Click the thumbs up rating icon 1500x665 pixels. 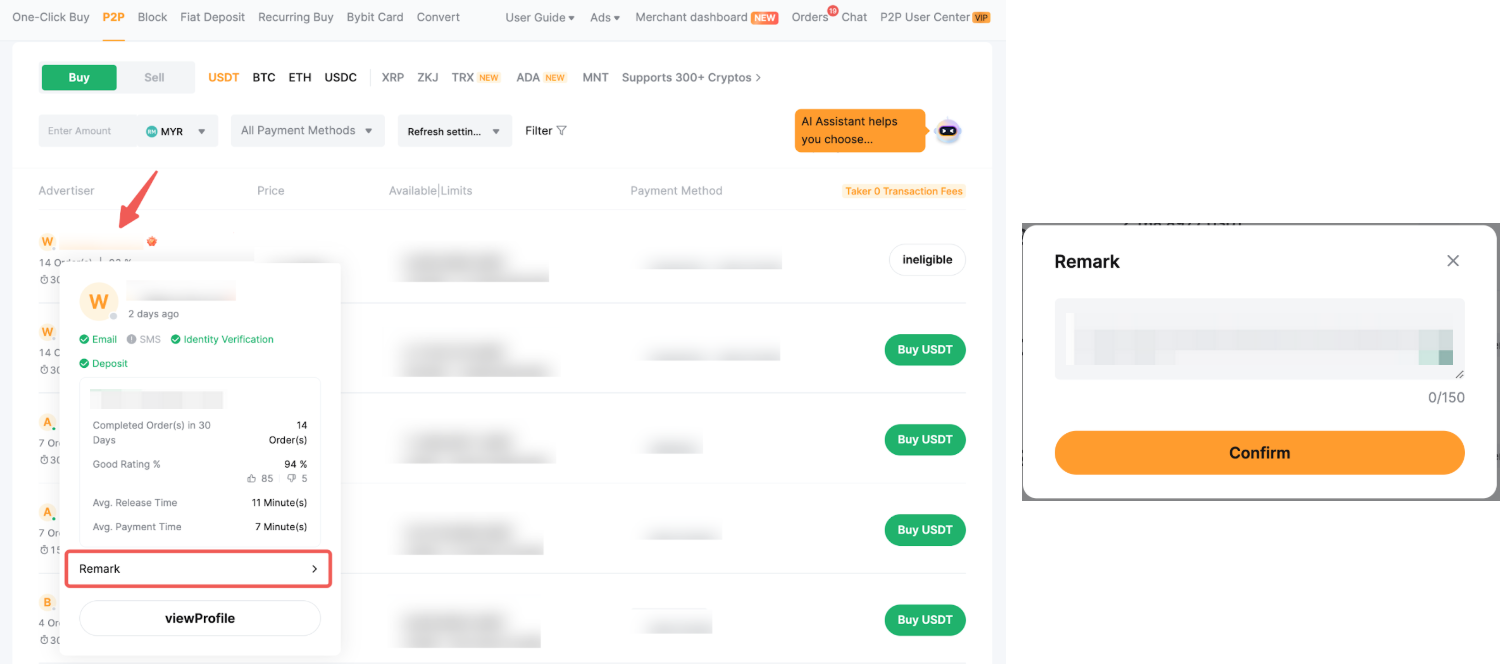pyautogui.click(x=252, y=479)
